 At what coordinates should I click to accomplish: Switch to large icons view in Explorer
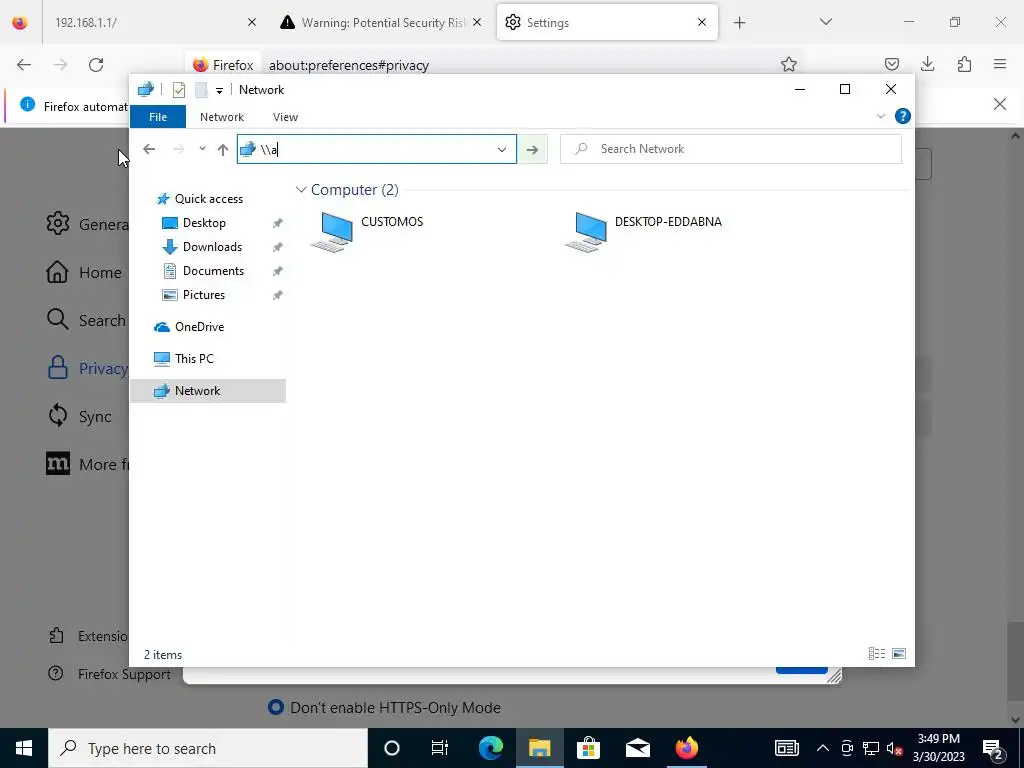pyautogui.click(x=899, y=654)
